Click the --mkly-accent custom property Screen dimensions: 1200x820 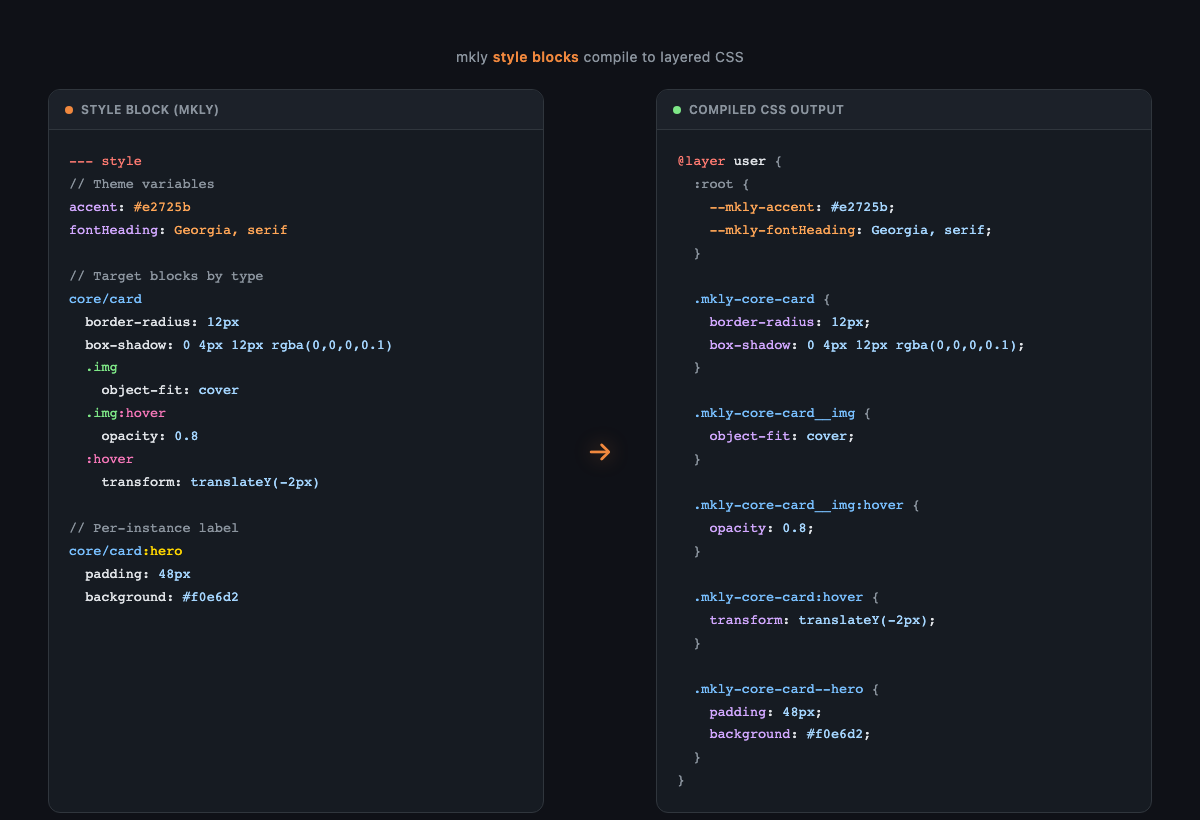pos(760,206)
